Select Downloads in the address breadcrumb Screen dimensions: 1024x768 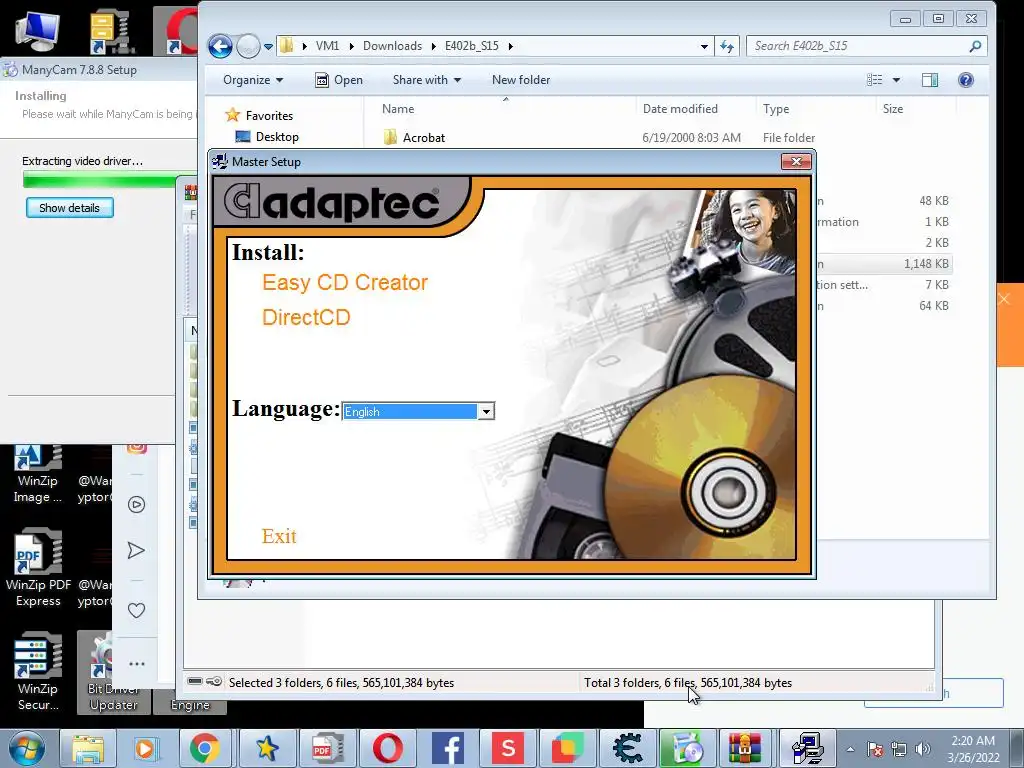[x=392, y=46]
